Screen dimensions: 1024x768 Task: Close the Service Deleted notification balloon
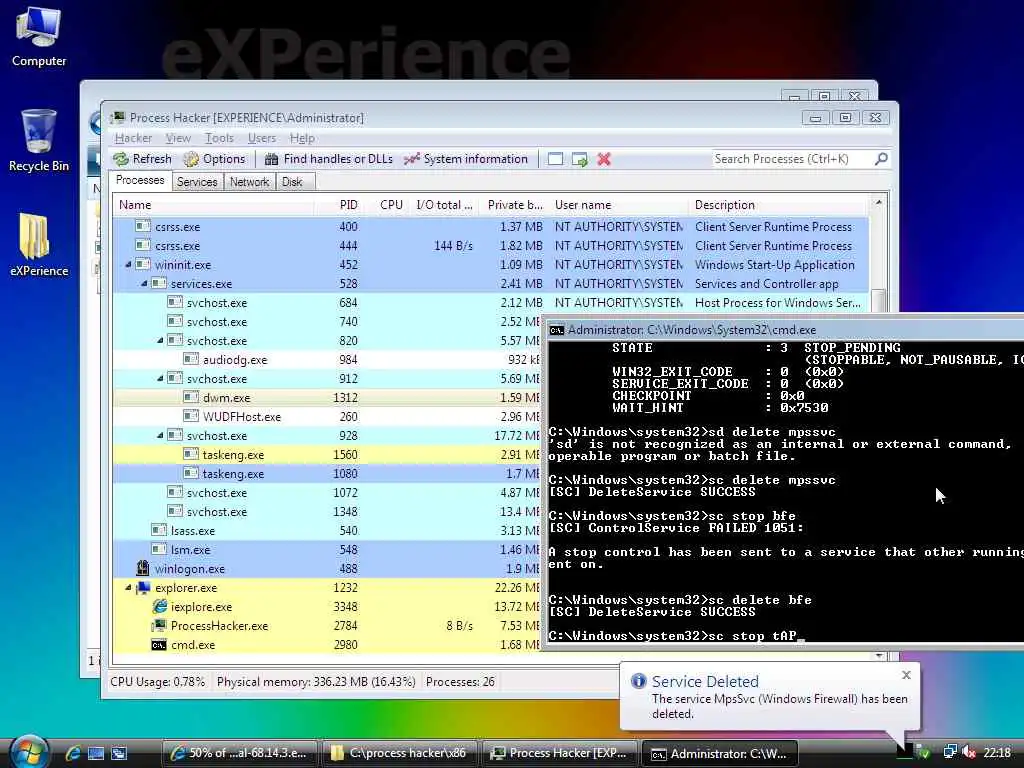click(x=906, y=675)
